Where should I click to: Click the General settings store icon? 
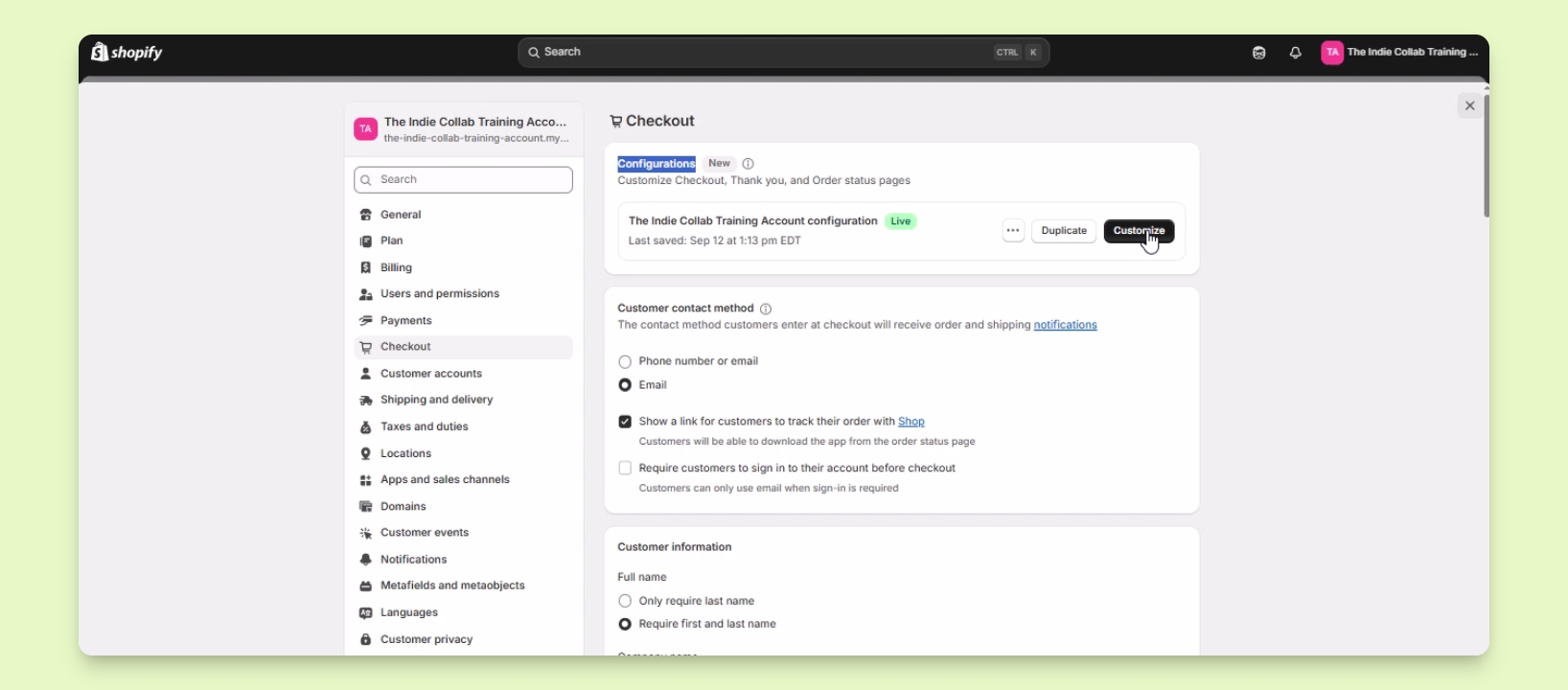click(x=365, y=216)
